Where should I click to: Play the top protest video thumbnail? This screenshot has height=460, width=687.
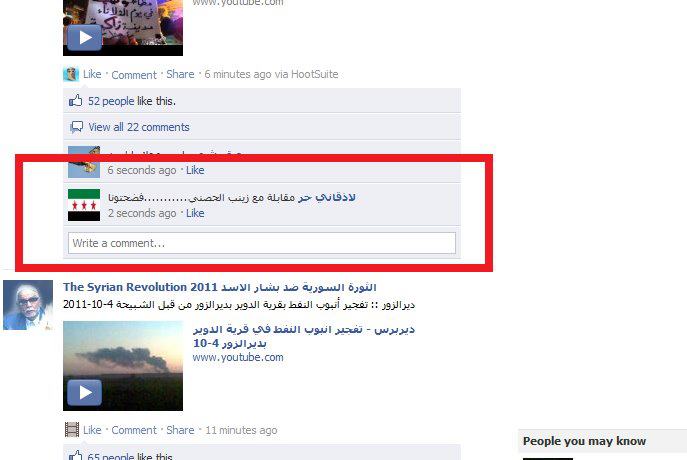click(123, 28)
